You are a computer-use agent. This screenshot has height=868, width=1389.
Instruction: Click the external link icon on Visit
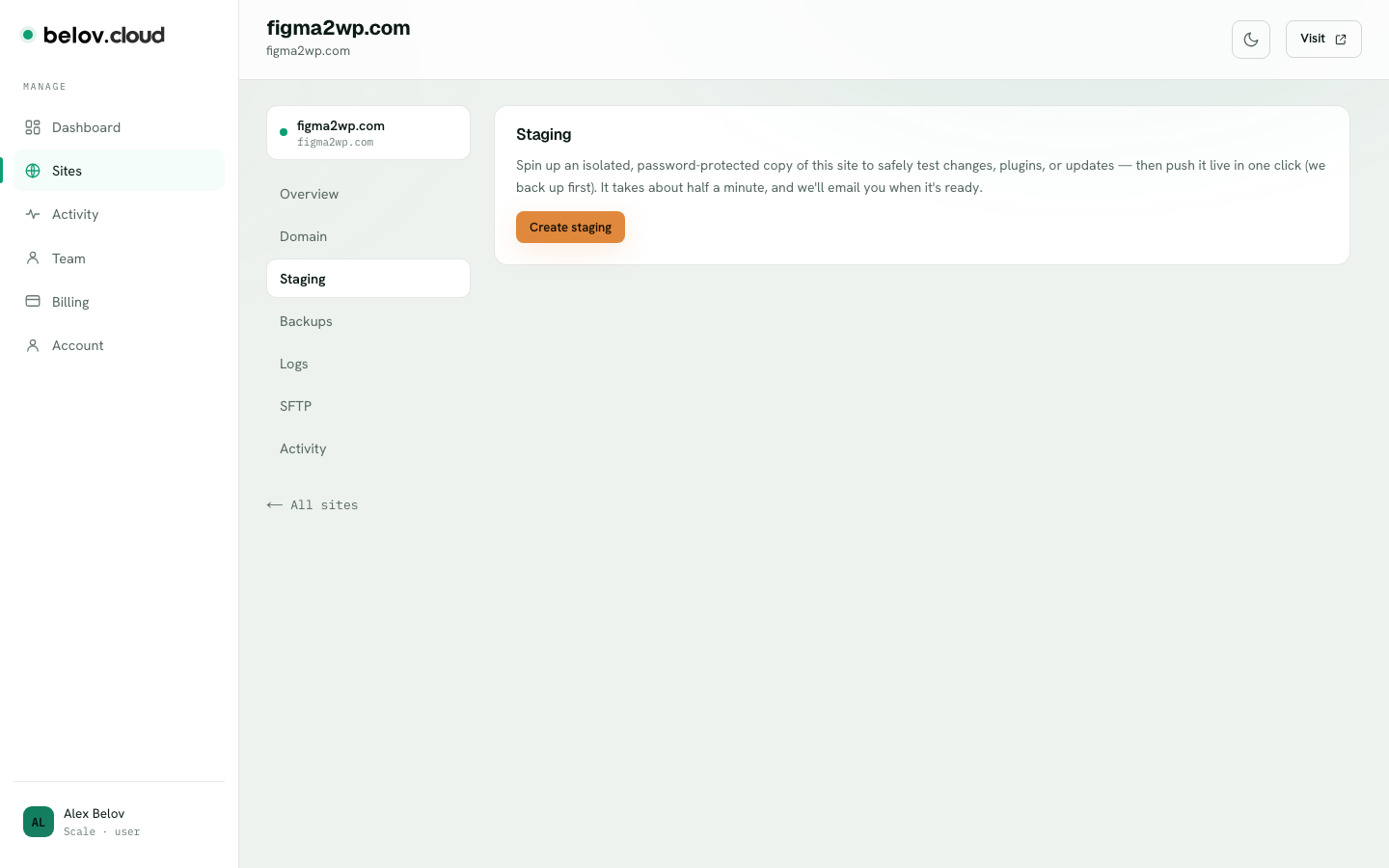point(1341,40)
